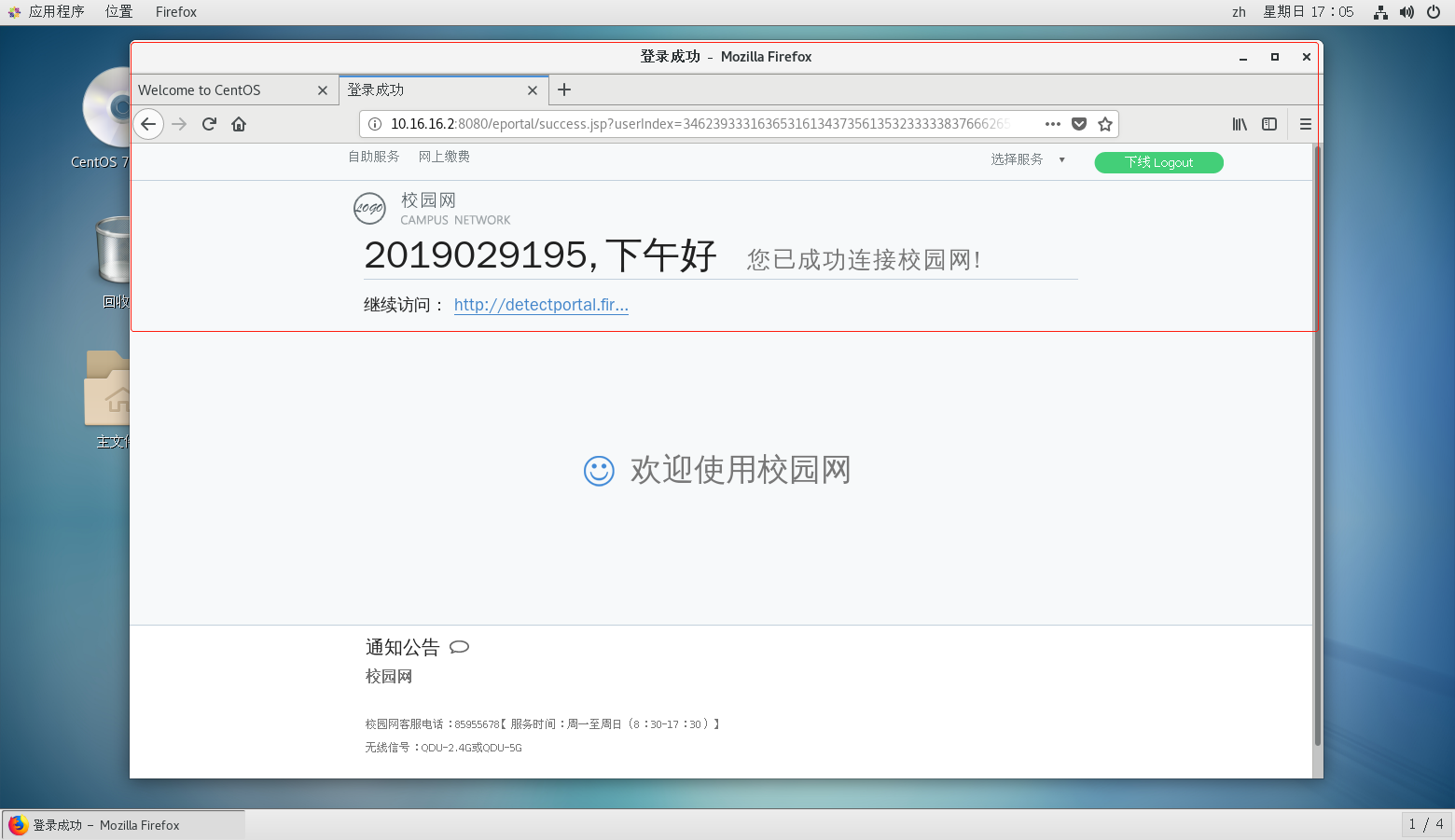
Task: Minimize the Firefox window
Action: tap(1243, 57)
